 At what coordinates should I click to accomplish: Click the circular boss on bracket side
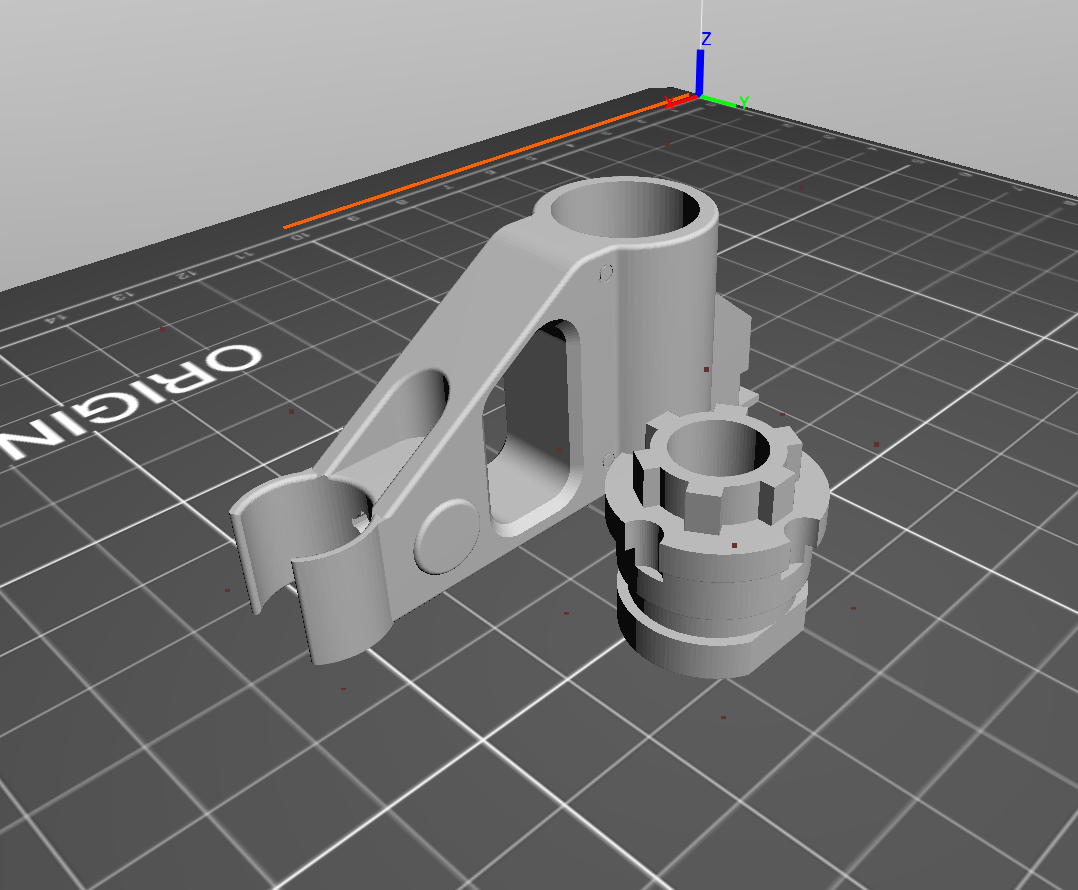(447, 537)
